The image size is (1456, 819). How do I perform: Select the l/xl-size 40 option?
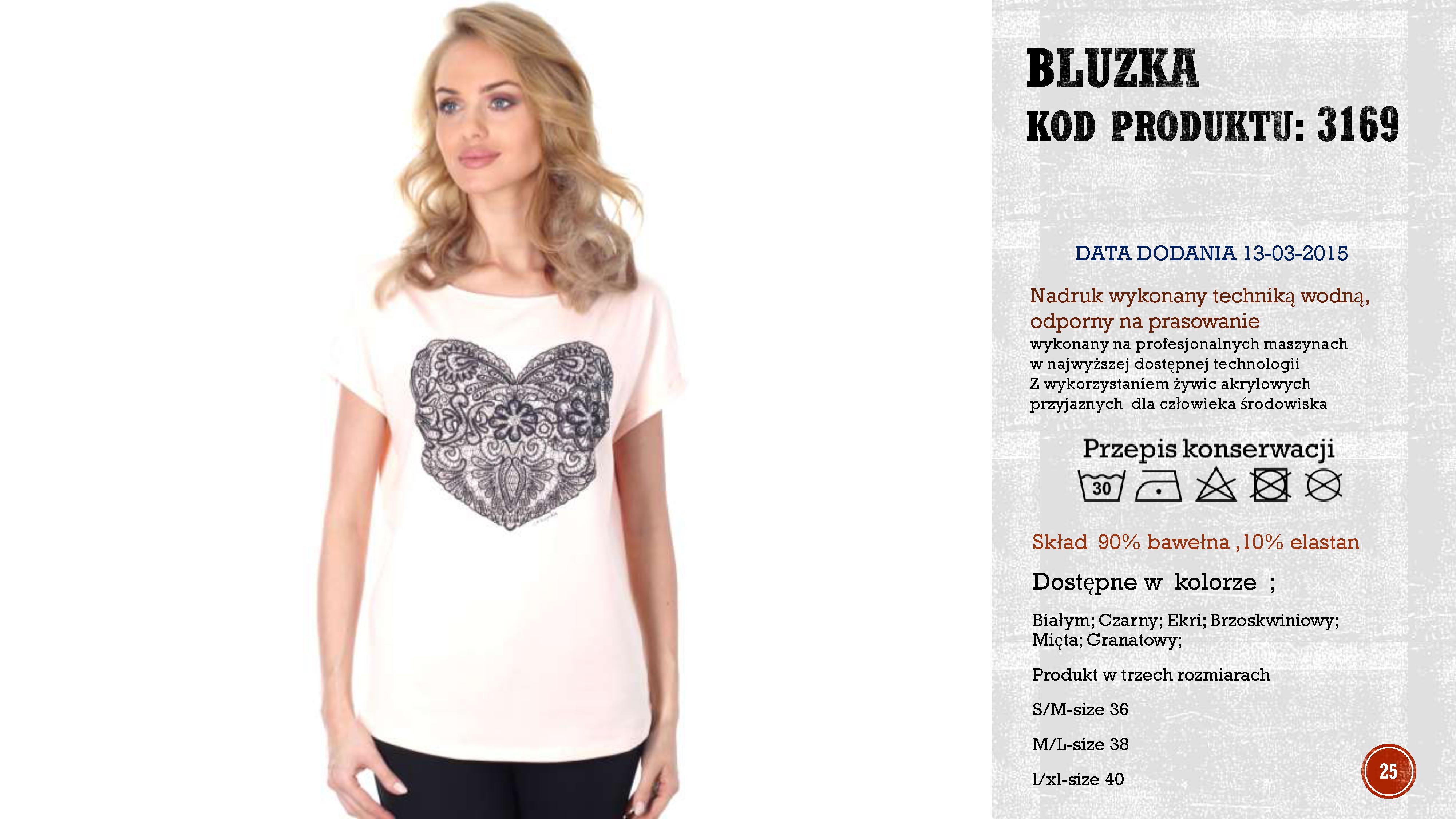[x=1078, y=779]
